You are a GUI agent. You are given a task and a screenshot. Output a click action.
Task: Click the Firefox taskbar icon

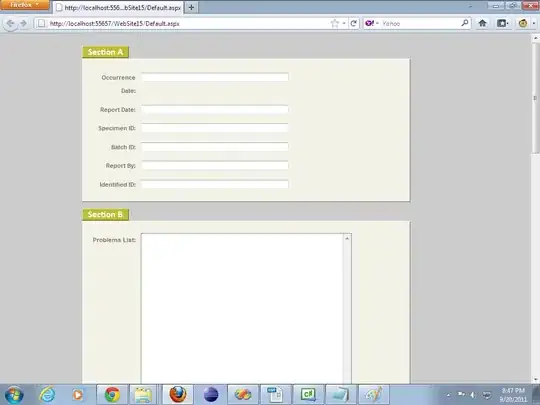pyautogui.click(x=177, y=395)
